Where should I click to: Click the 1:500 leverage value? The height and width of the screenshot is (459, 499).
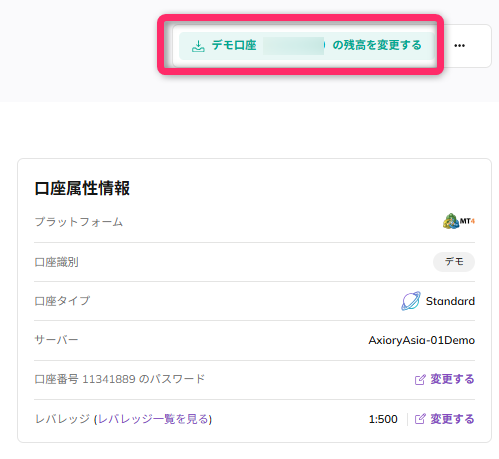click(x=383, y=419)
